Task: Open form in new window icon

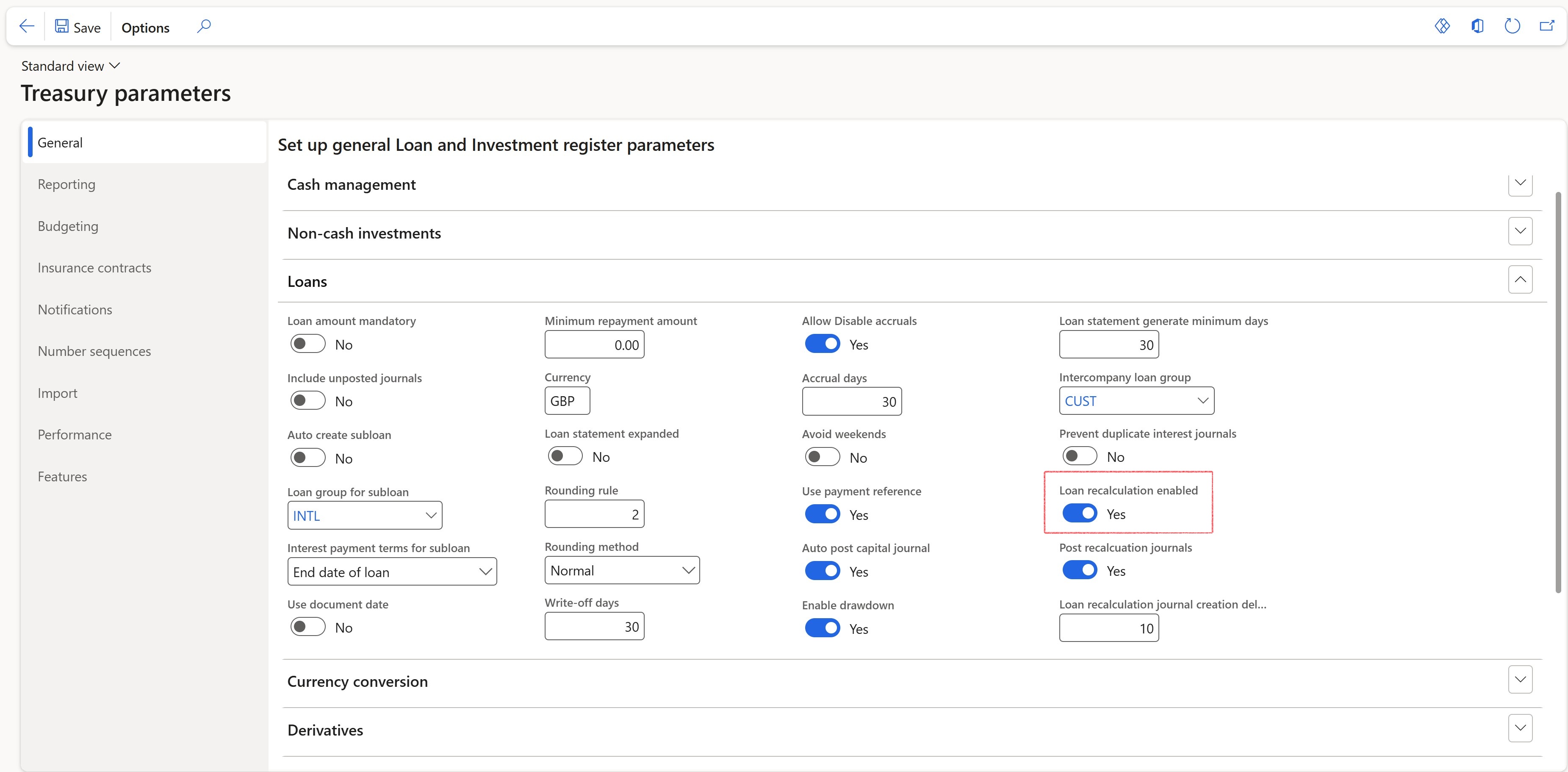Action: (1547, 26)
